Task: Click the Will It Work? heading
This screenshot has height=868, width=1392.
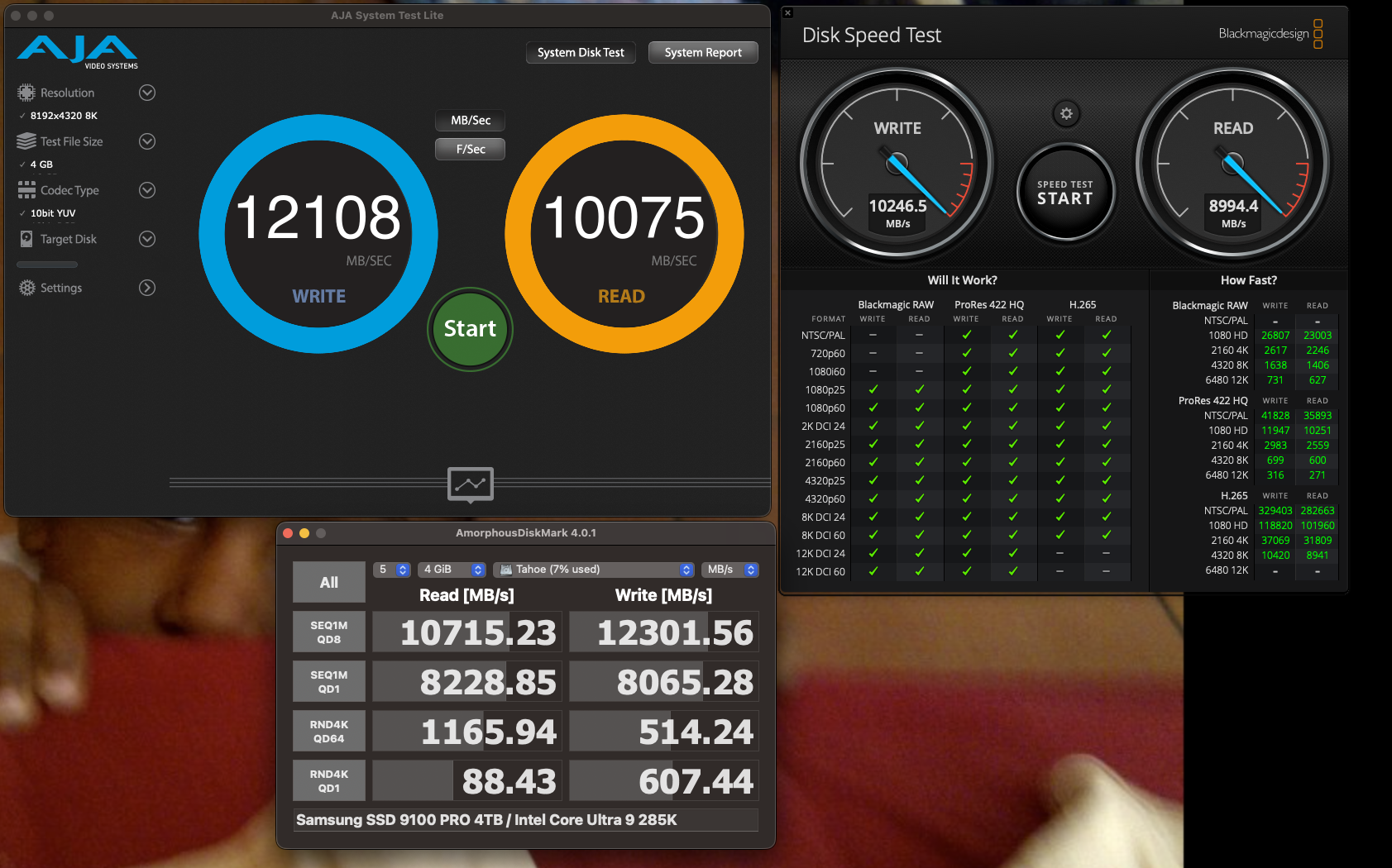Action: (962, 280)
